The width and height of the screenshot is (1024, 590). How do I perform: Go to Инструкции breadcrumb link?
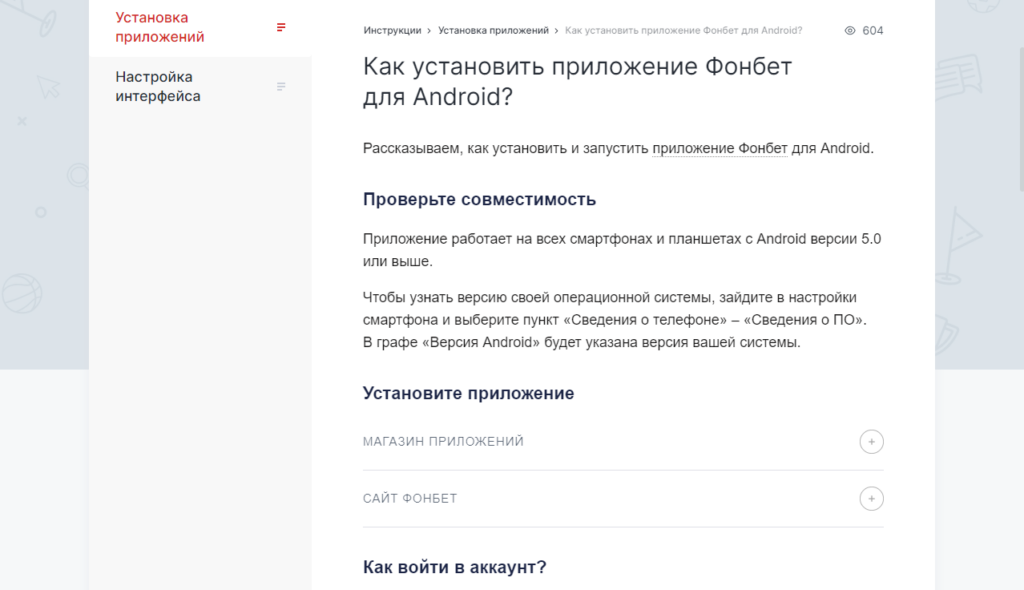point(392,31)
